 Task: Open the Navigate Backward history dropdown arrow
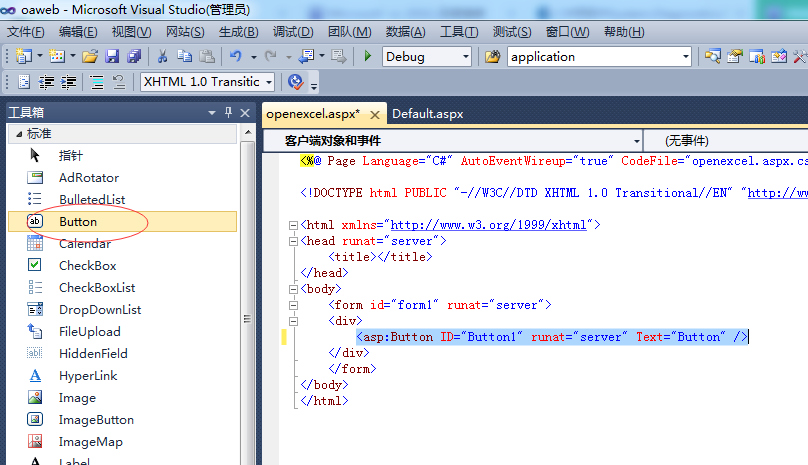[x=322, y=56]
